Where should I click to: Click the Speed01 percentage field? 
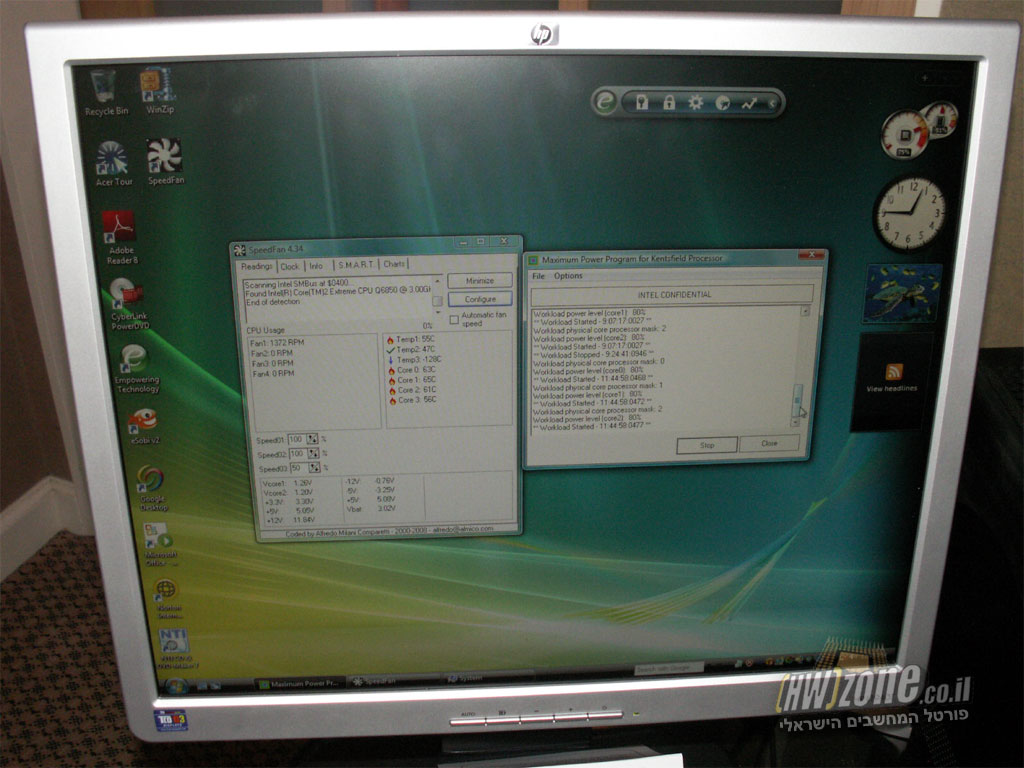click(296, 439)
